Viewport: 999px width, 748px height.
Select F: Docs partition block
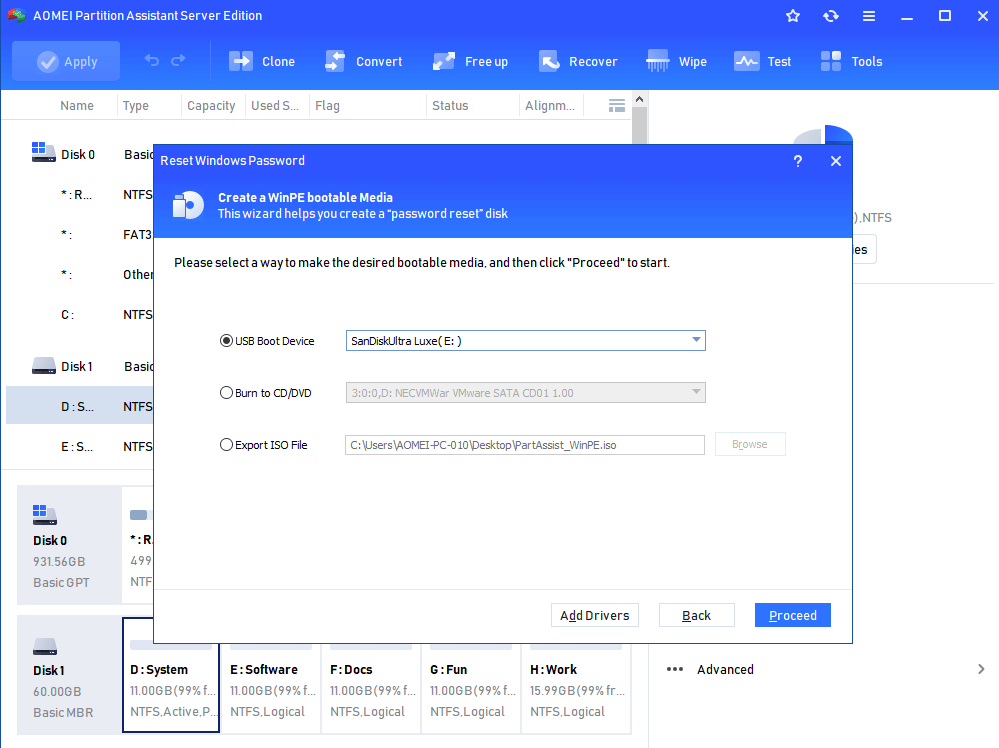(x=371, y=688)
